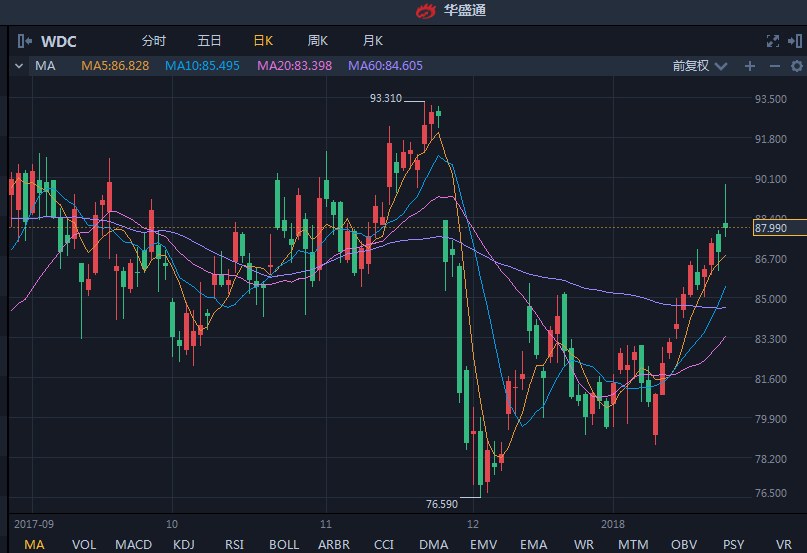This screenshot has height=553, width=807.
Task: Click the 11 month axis label
Action: pyautogui.click(x=325, y=524)
